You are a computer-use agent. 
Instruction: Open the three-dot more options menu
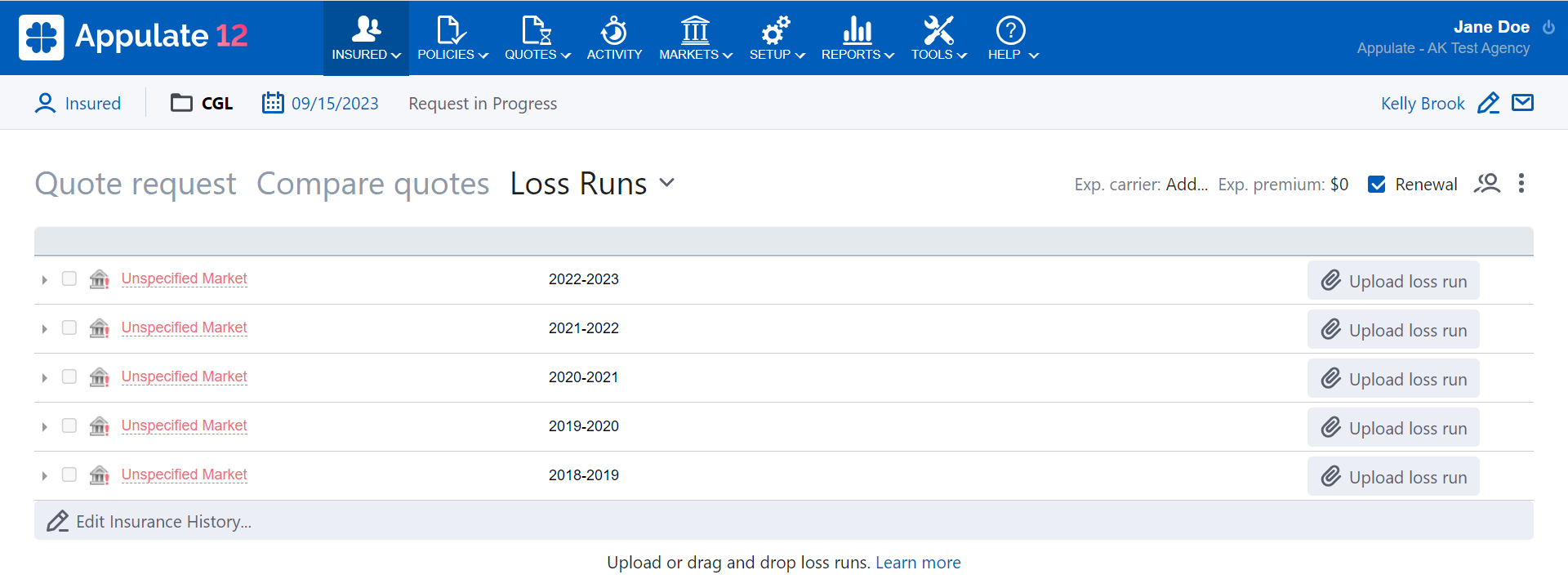(1521, 183)
